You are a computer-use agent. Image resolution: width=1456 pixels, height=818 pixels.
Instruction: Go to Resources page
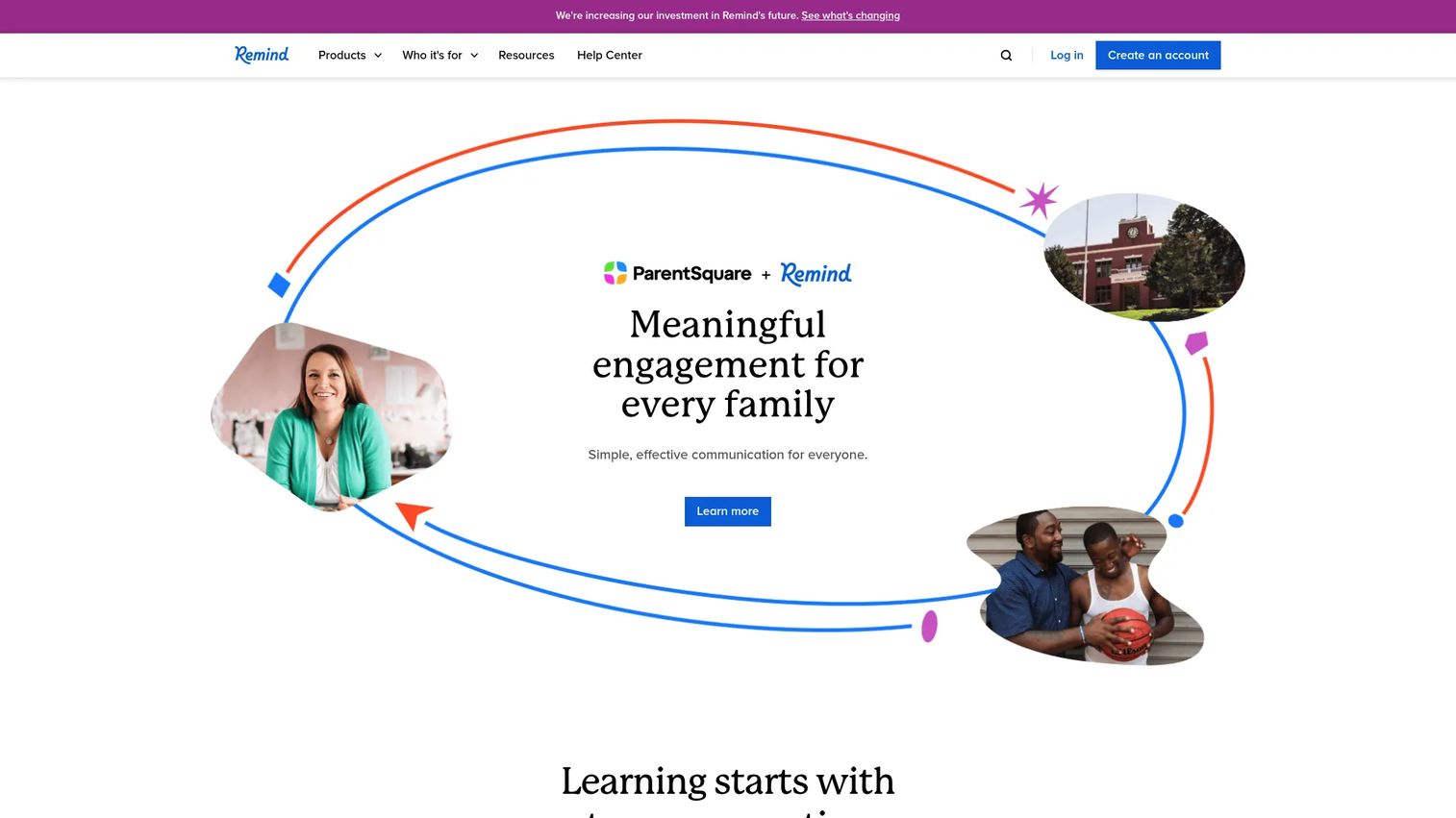[x=526, y=56]
